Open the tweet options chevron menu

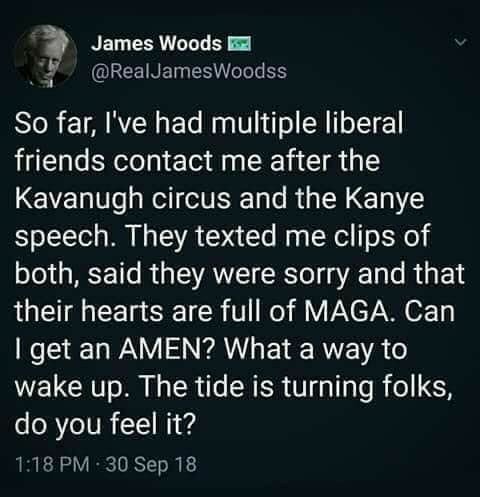coord(461,42)
